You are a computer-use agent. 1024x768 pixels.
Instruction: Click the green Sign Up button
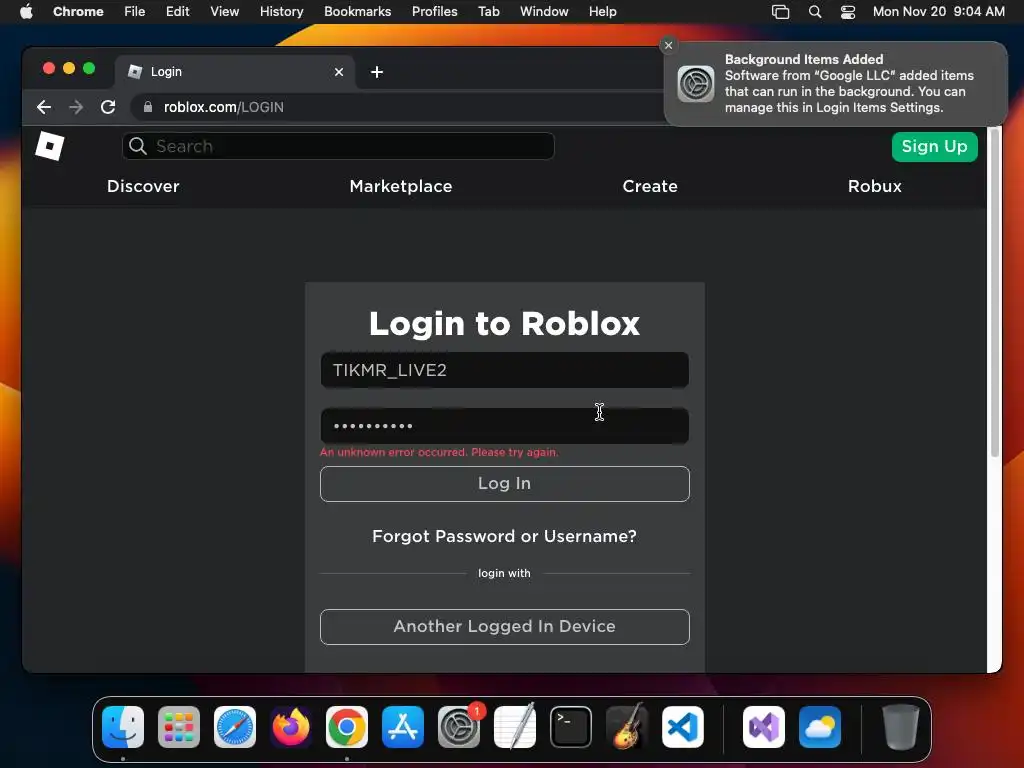pyautogui.click(x=935, y=146)
